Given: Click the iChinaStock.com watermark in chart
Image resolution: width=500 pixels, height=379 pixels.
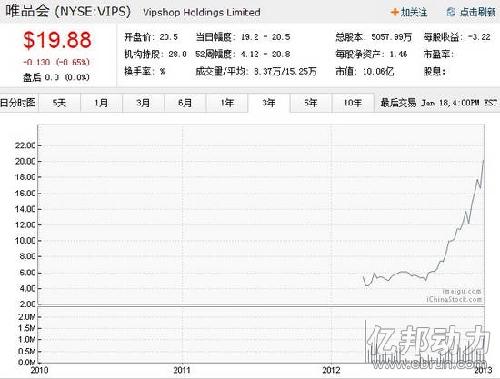Looking at the screenshot, I should click(454, 300).
